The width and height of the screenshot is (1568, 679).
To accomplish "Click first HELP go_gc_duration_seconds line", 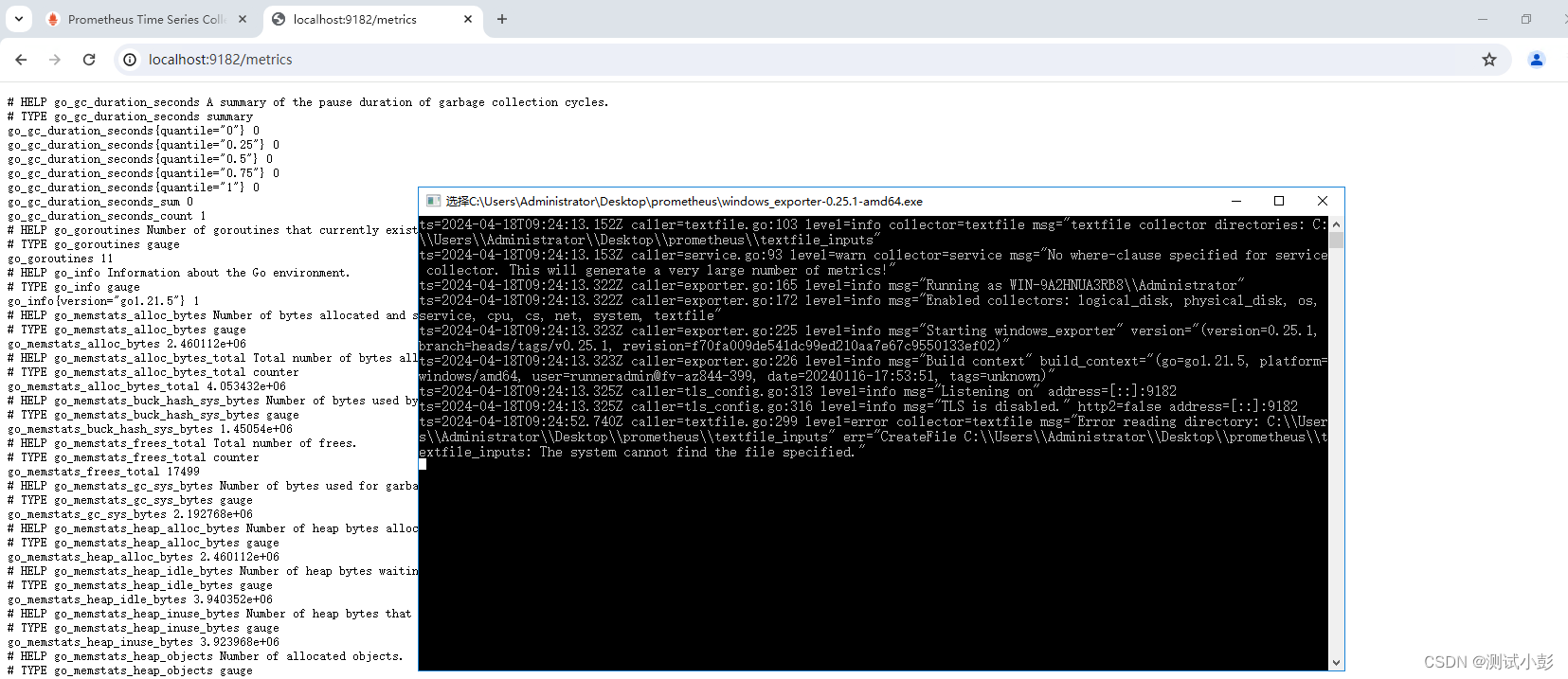I will coord(308,102).
